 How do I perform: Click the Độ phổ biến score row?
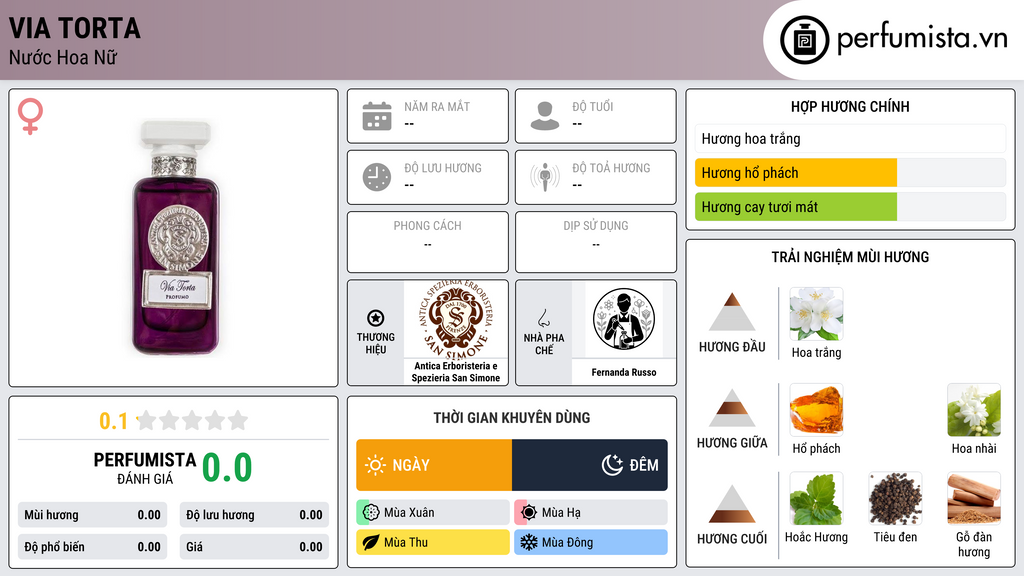pyautogui.click(x=93, y=547)
